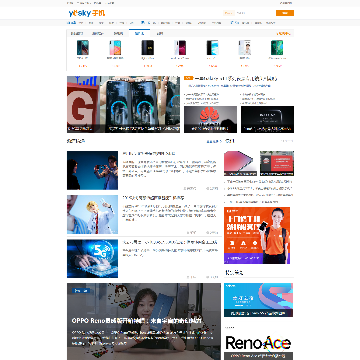Open the pale orange search category selector
Viewport: 360px width, 360px height.
(x=229, y=13)
